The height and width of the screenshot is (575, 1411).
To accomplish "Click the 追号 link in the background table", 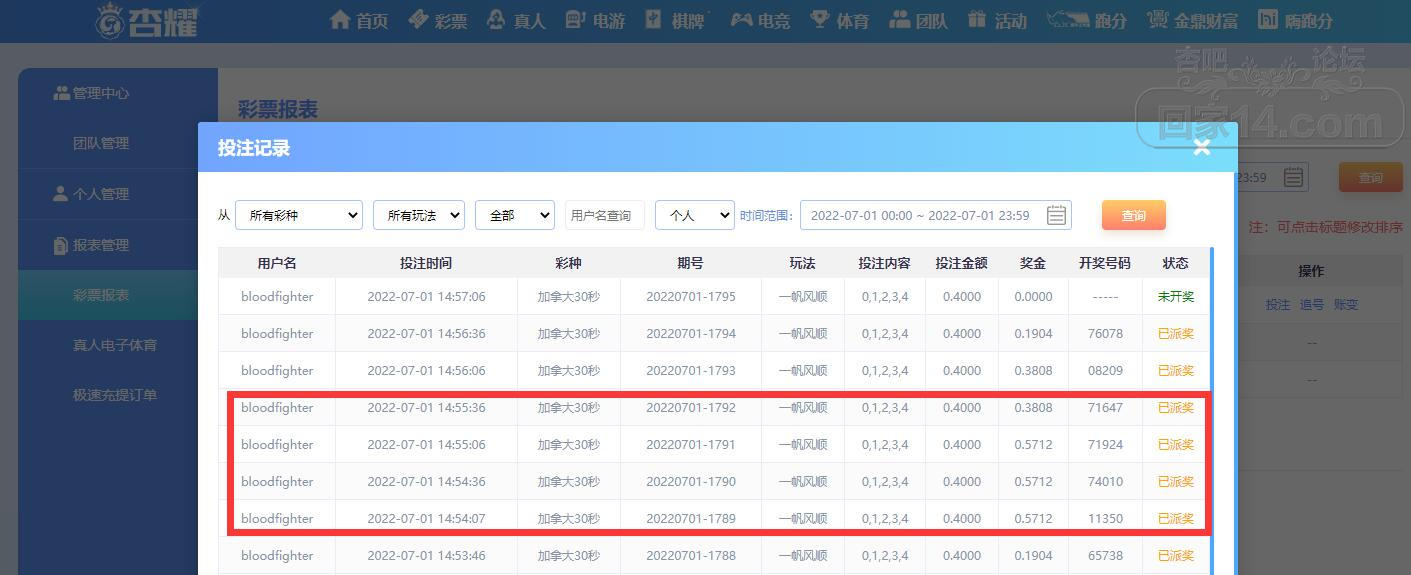I will [x=1312, y=305].
